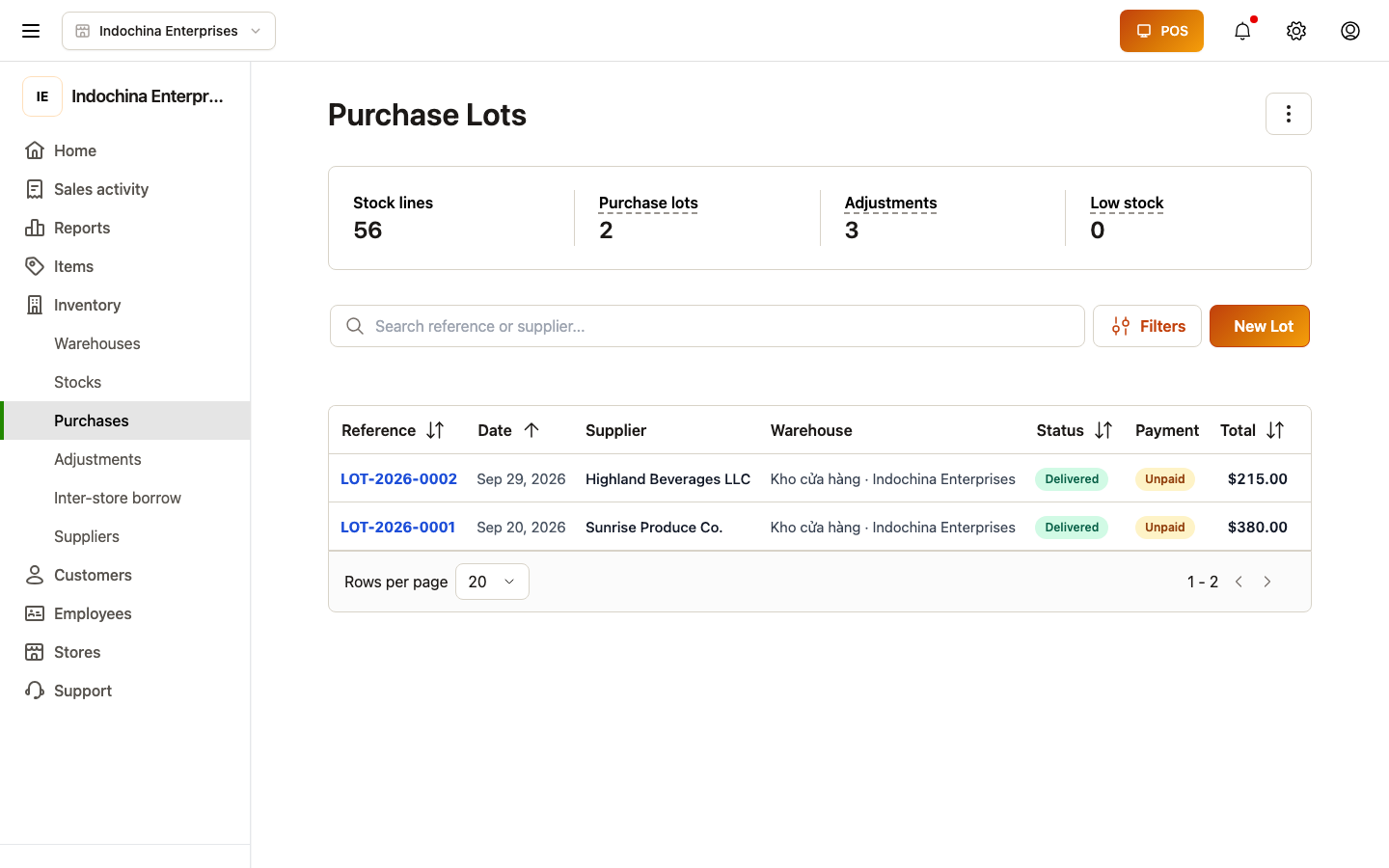Open lot LOT-2026-0001 link
Viewport: 1389px width, 868px height.
(397, 527)
